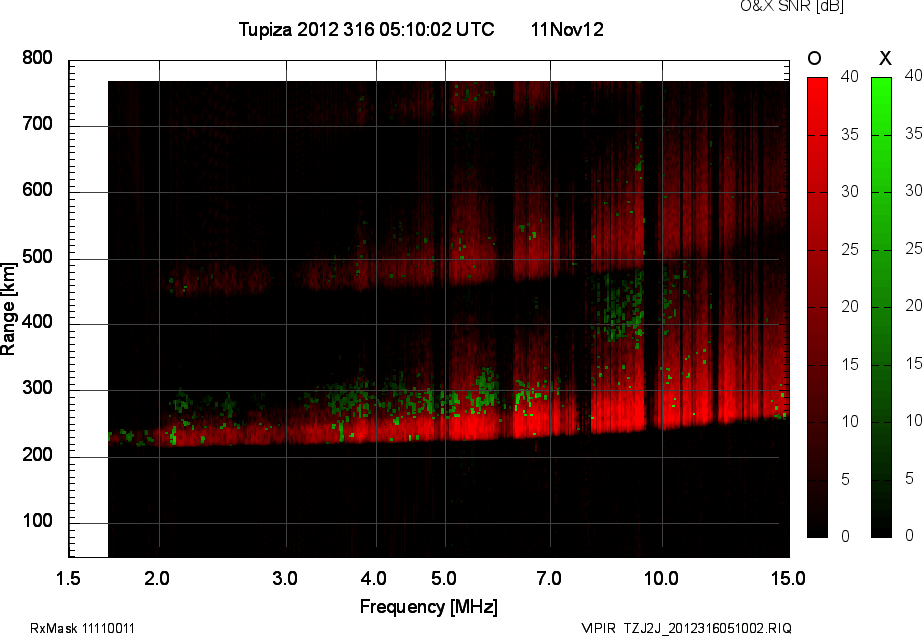
Task: Click the frequency axis tick label '2.0'
Action: click(157, 578)
